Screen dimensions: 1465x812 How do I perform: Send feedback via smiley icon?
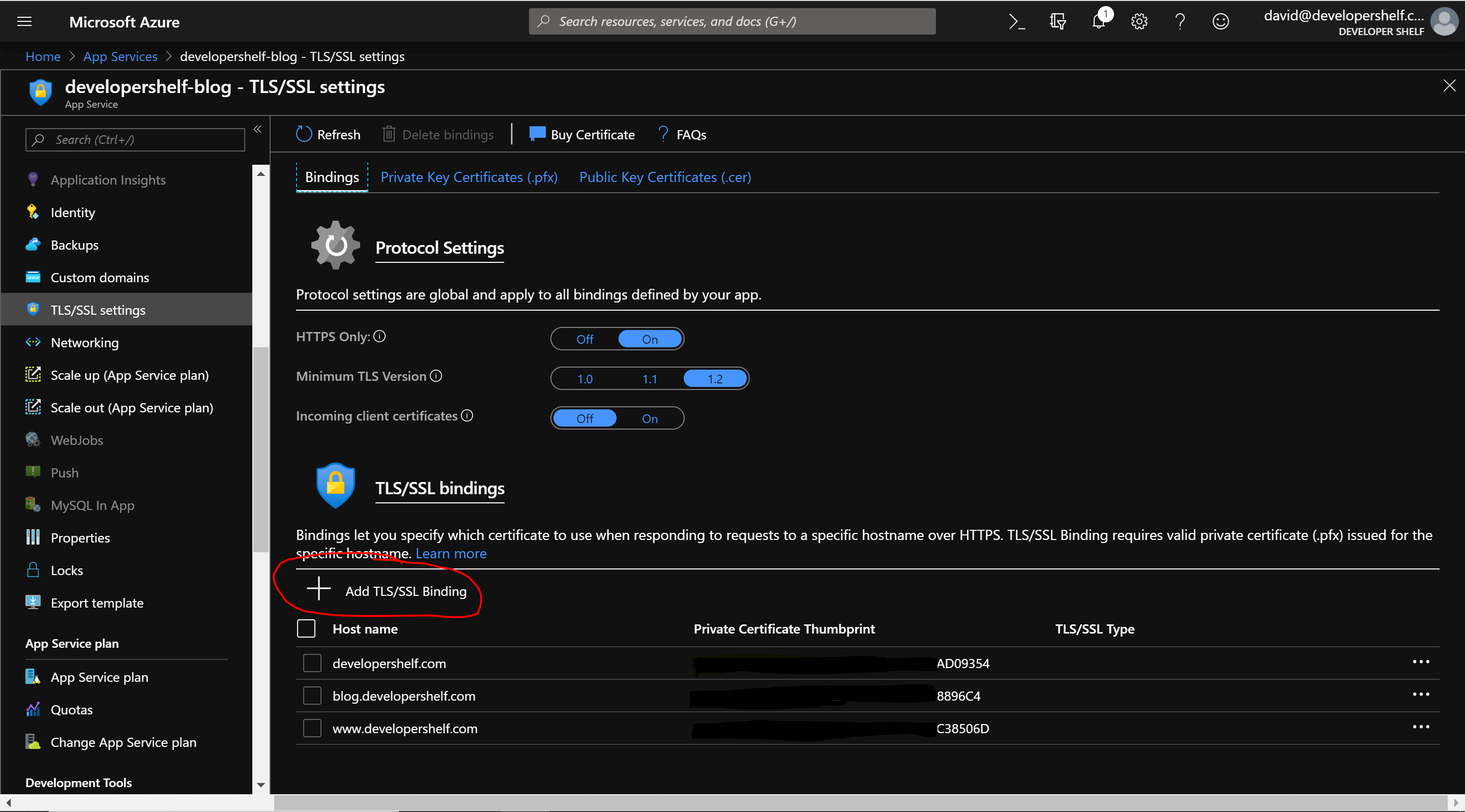point(1220,21)
